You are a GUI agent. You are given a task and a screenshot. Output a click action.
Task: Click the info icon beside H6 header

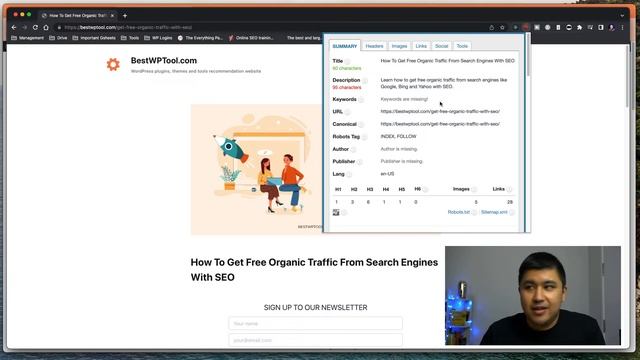click(425, 189)
